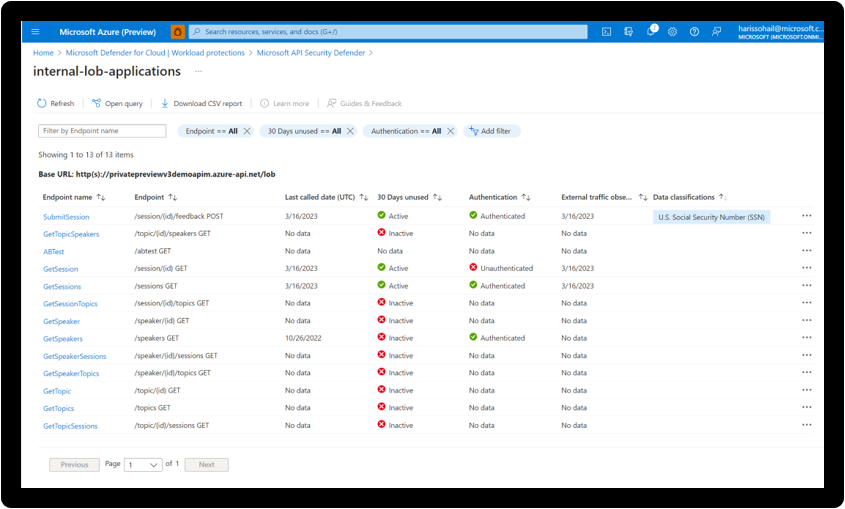Screen dimensions: 845x509
Task: Open the portal settings gear
Action: pos(673,32)
